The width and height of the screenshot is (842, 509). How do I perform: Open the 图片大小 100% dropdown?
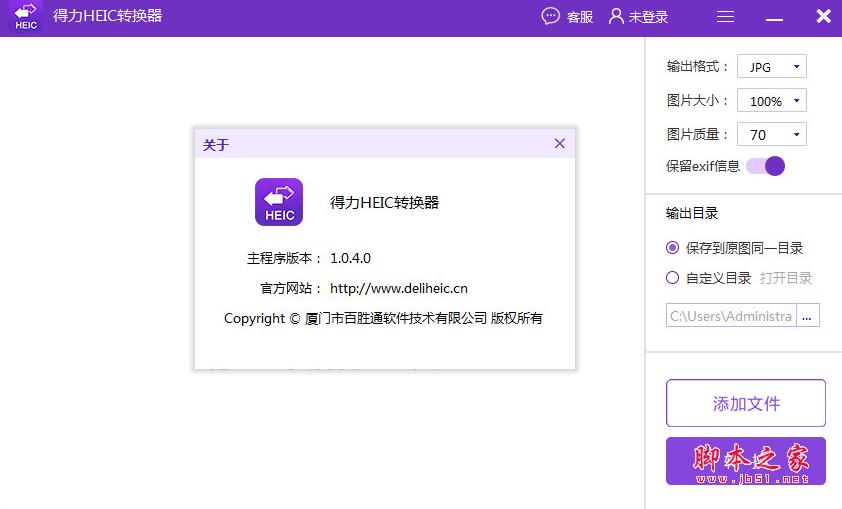click(x=772, y=100)
